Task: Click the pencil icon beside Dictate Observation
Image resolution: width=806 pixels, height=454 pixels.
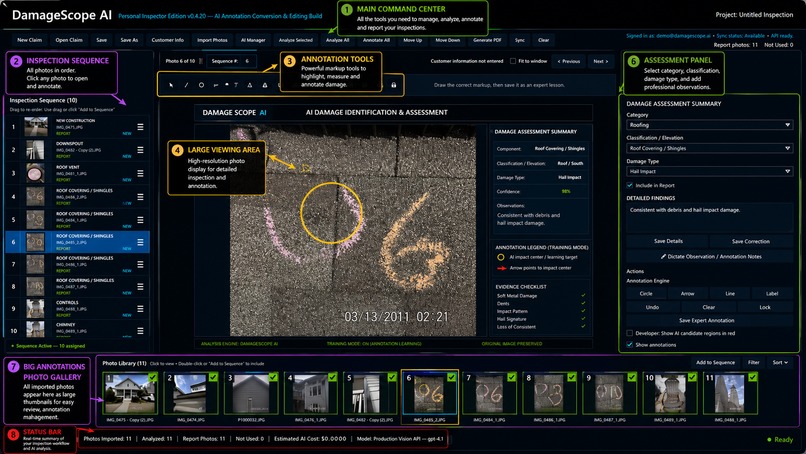Action: (x=663, y=257)
